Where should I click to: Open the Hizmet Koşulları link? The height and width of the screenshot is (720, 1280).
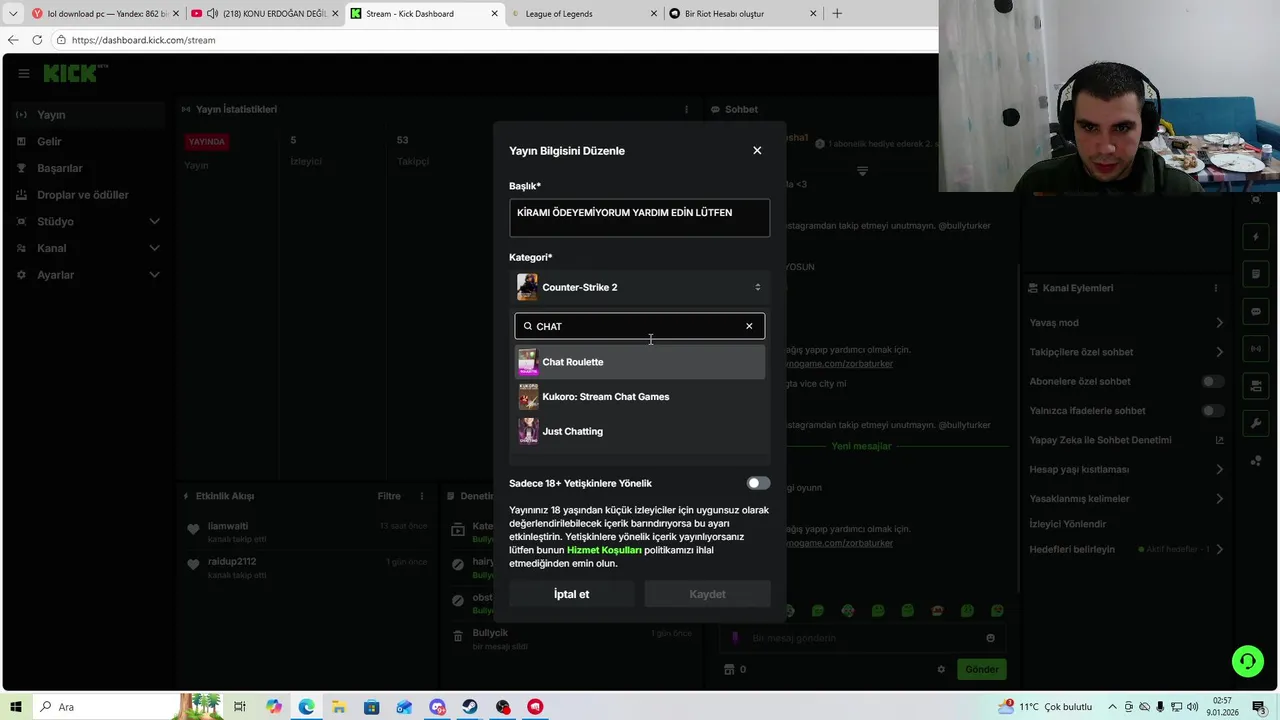(604, 550)
